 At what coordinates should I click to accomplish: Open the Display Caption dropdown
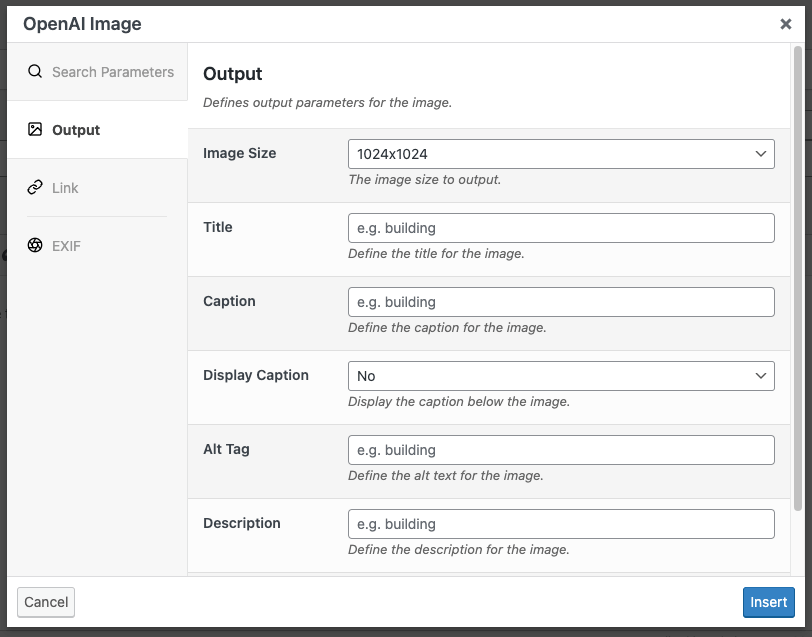pyautogui.click(x=561, y=376)
